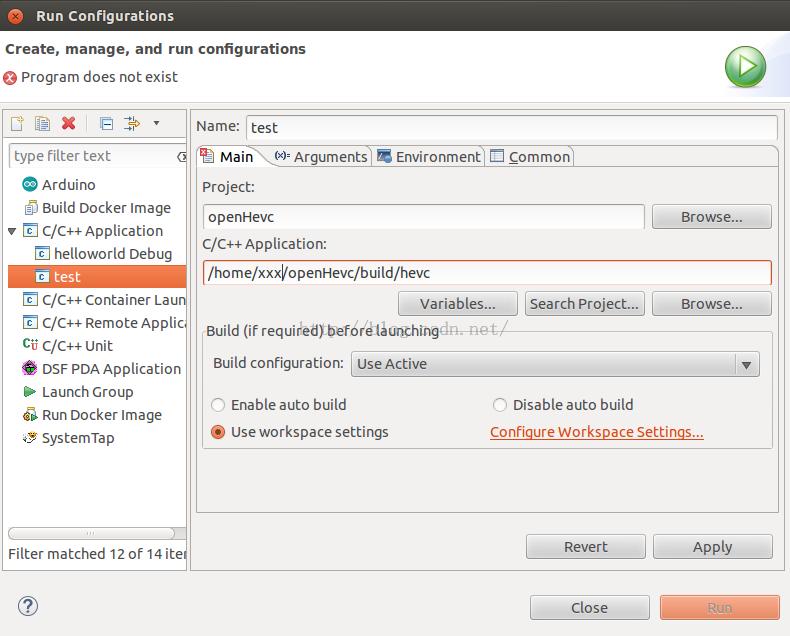Screen dimensions: 790x636
Task: Select the Arduino configuration type
Action: [69, 185]
